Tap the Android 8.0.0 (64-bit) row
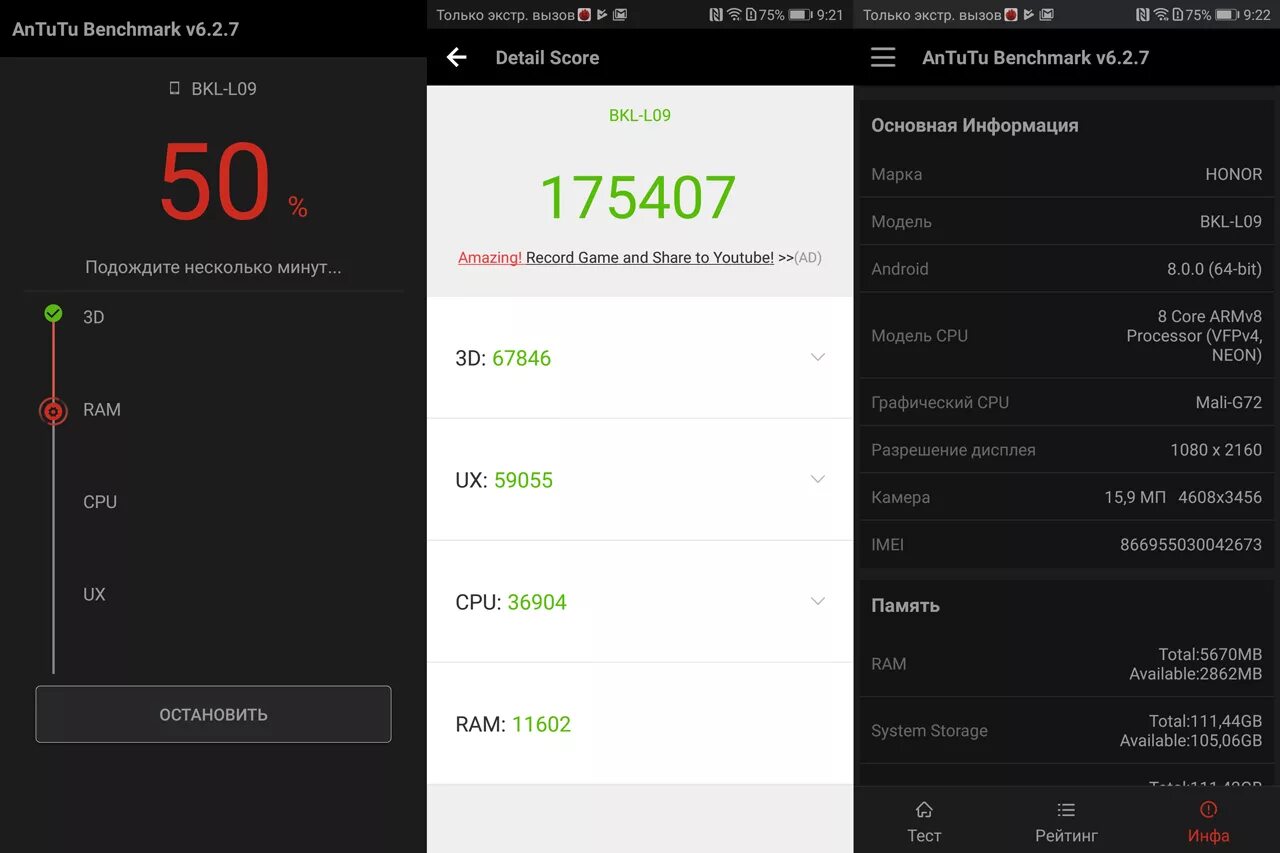 coord(1066,269)
